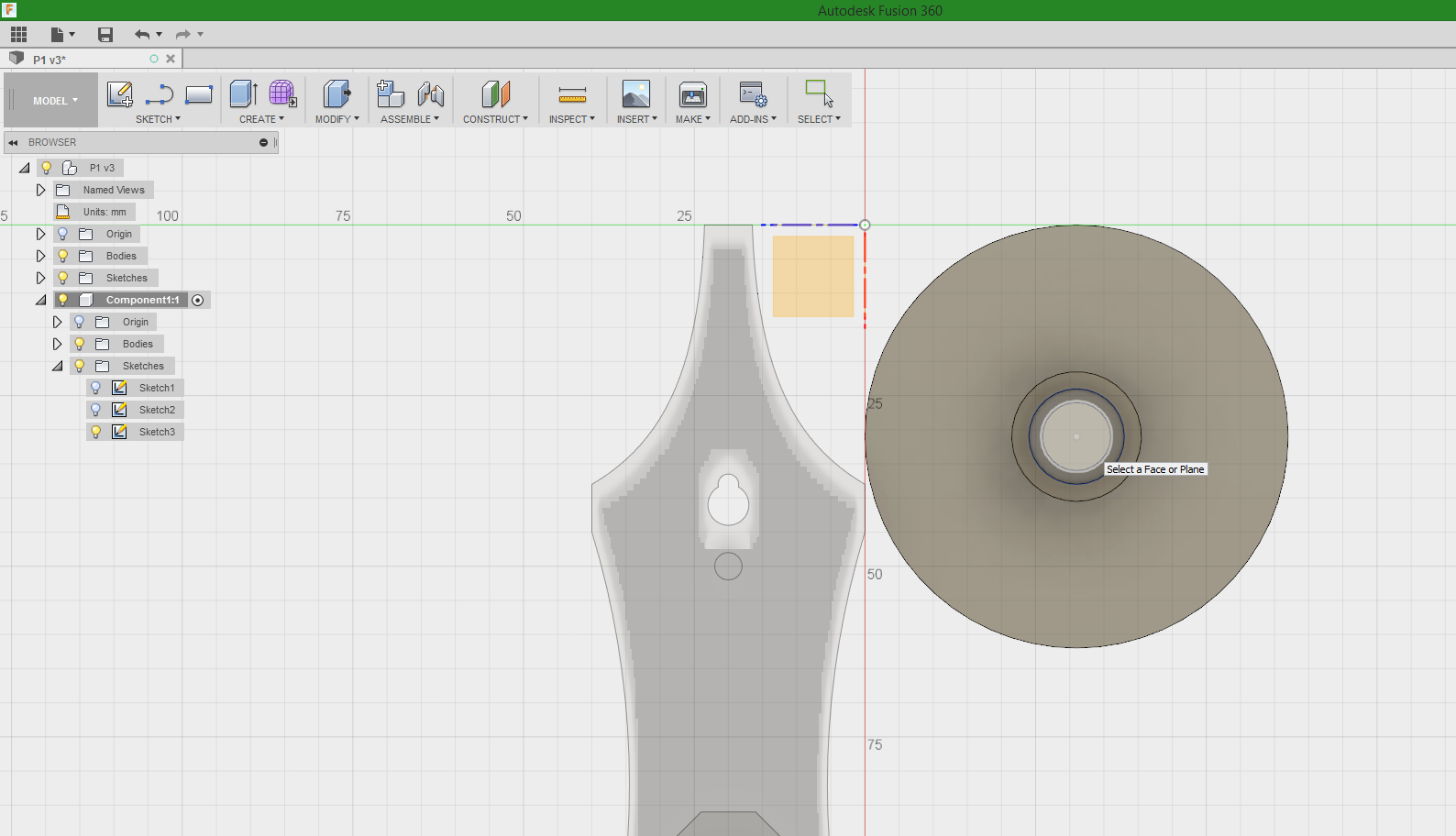The image size is (1456, 836).
Task: Toggle Component1:1 Origin visibility bulb
Action: coord(80,322)
